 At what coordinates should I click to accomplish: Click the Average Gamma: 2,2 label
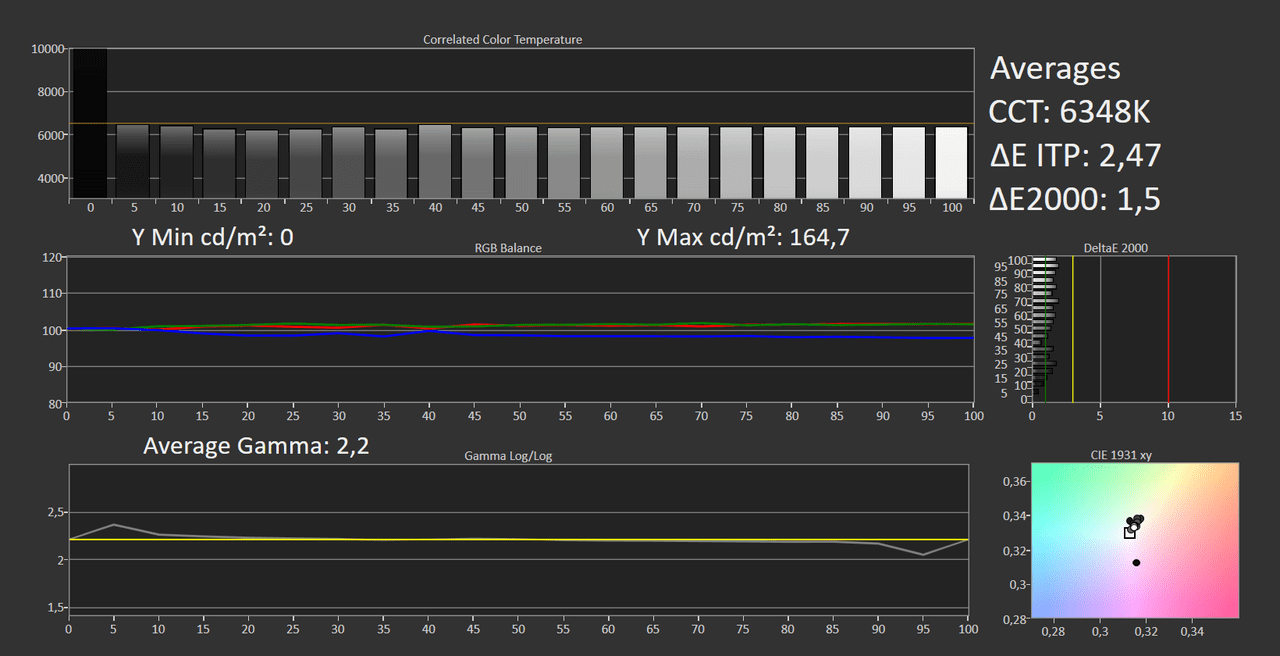point(256,446)
